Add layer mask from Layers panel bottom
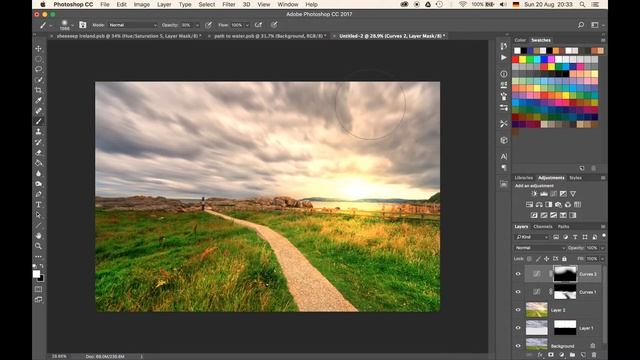This screenshot has width=640, height=360. tap(551, 355)
